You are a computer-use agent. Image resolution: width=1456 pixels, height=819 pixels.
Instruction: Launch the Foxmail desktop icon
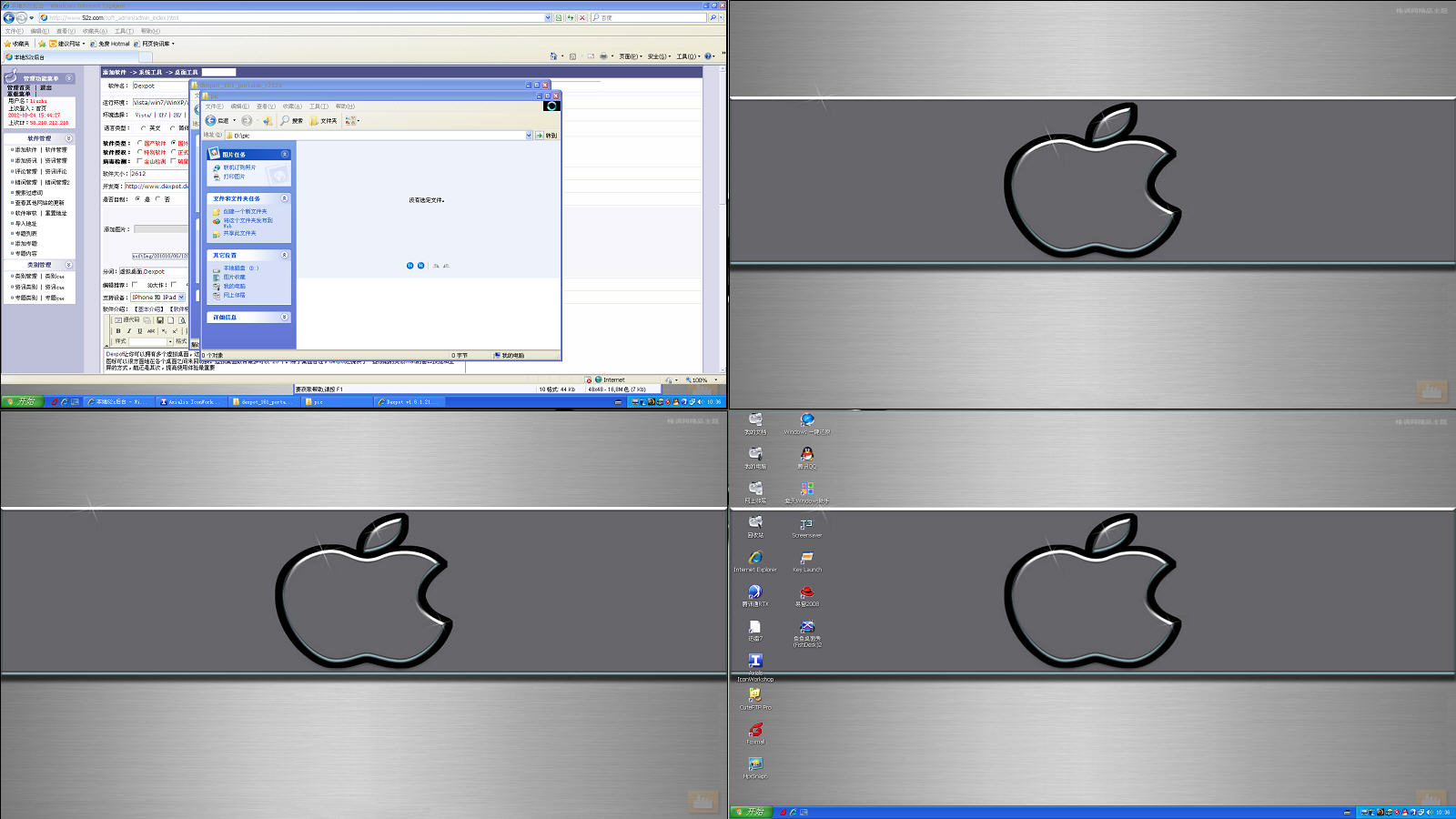[x=755, y=733]
